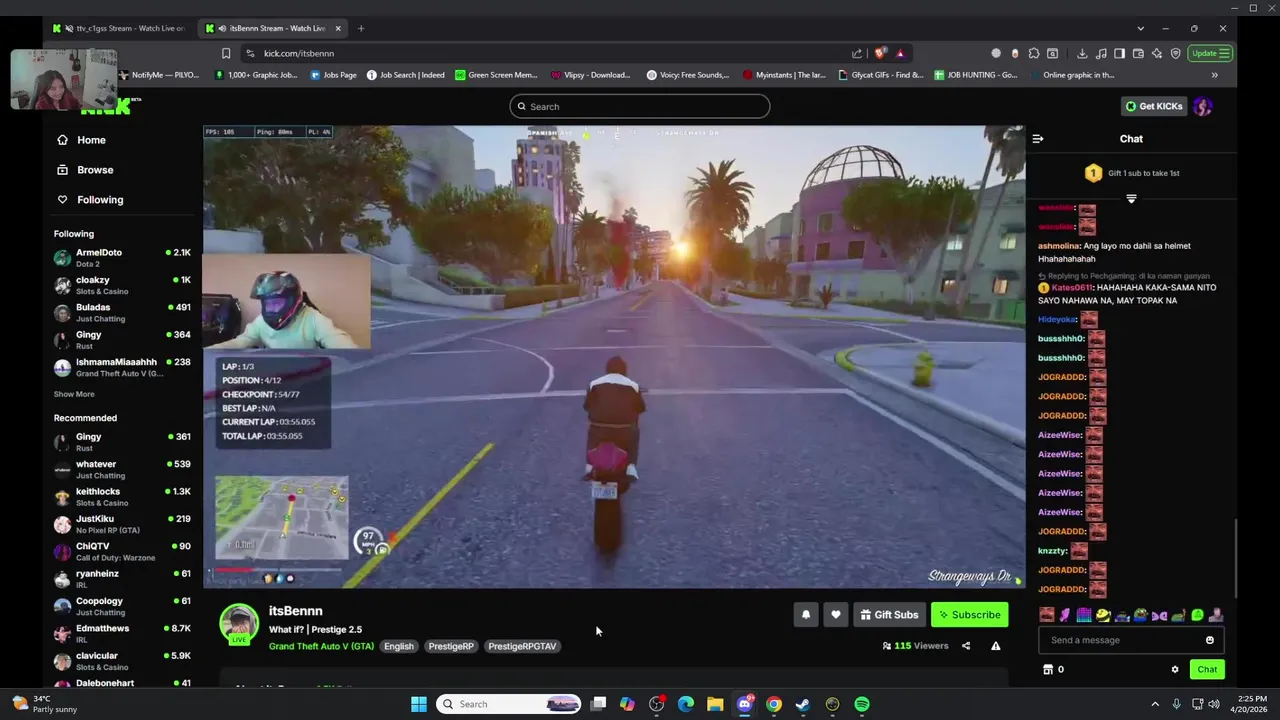Screen dimensions: 1280x720
Task: Click the notification bell icon for itsBennn
Action: (806, 615)
